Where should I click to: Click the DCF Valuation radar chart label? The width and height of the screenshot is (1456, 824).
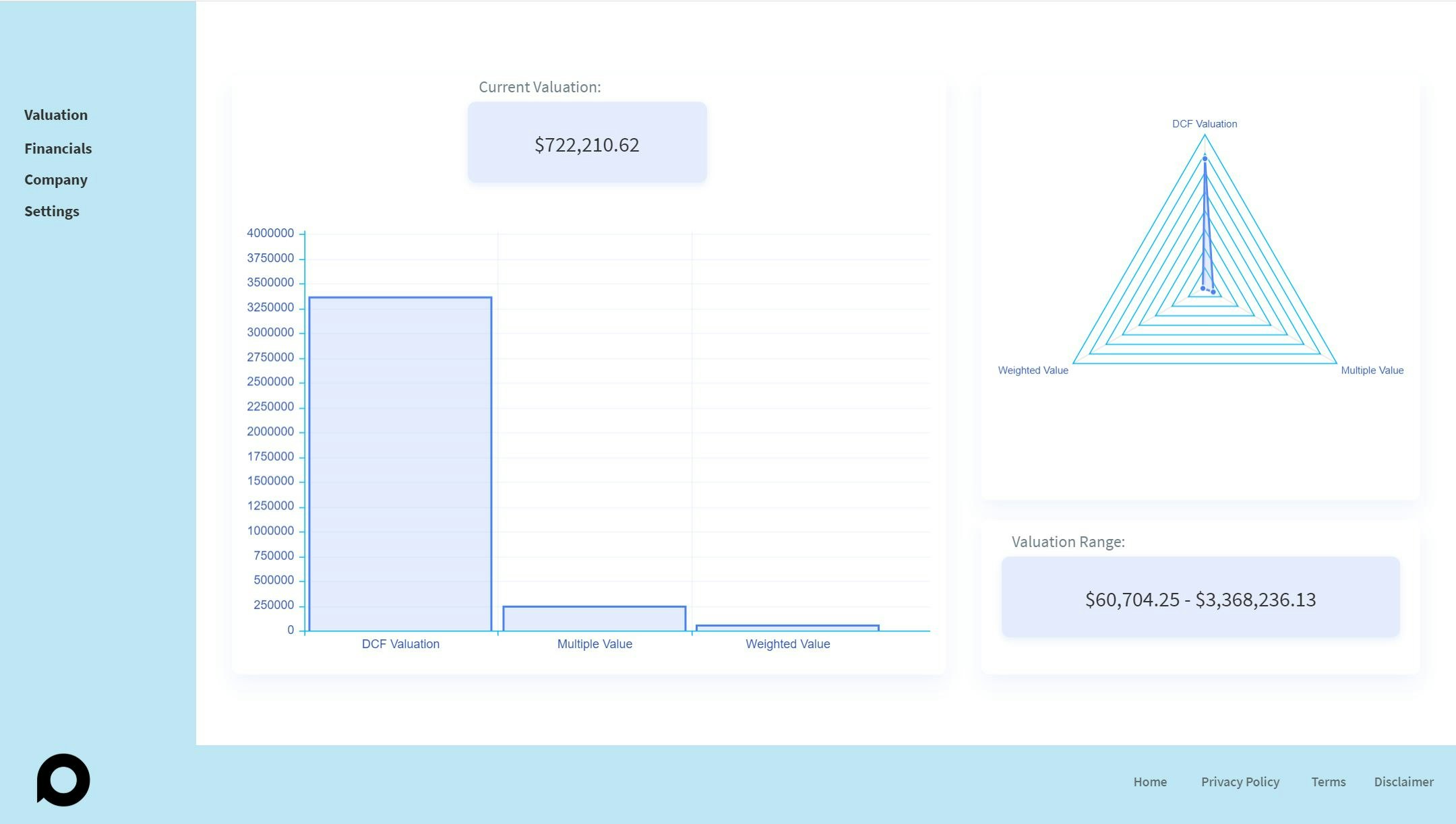1204,124
